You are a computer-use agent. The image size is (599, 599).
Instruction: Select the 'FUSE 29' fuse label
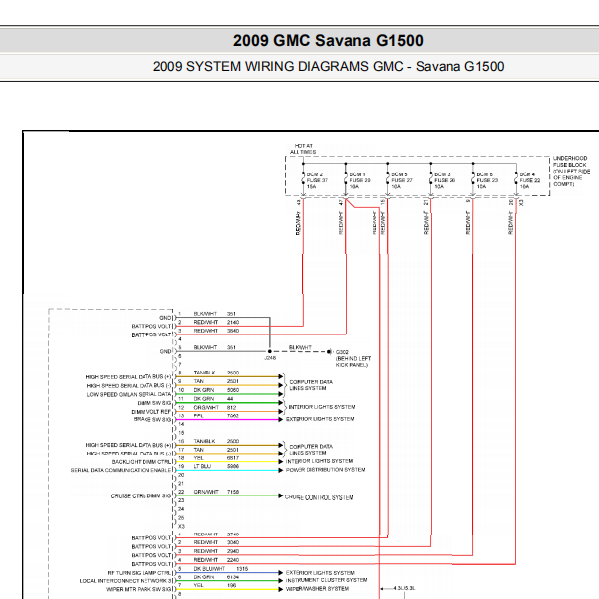(x=360, y=180)
